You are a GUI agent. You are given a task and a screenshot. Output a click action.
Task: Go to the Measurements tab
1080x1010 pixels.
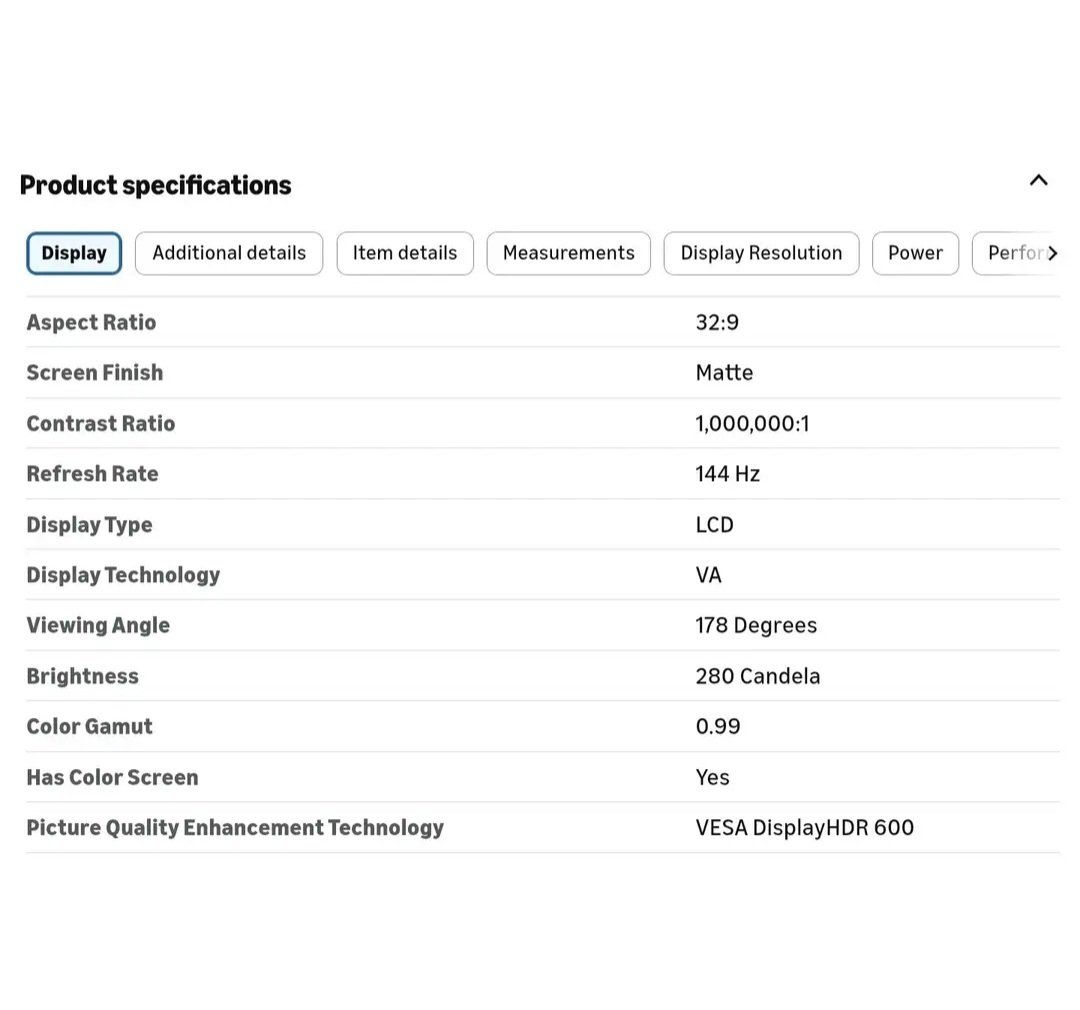568,254
